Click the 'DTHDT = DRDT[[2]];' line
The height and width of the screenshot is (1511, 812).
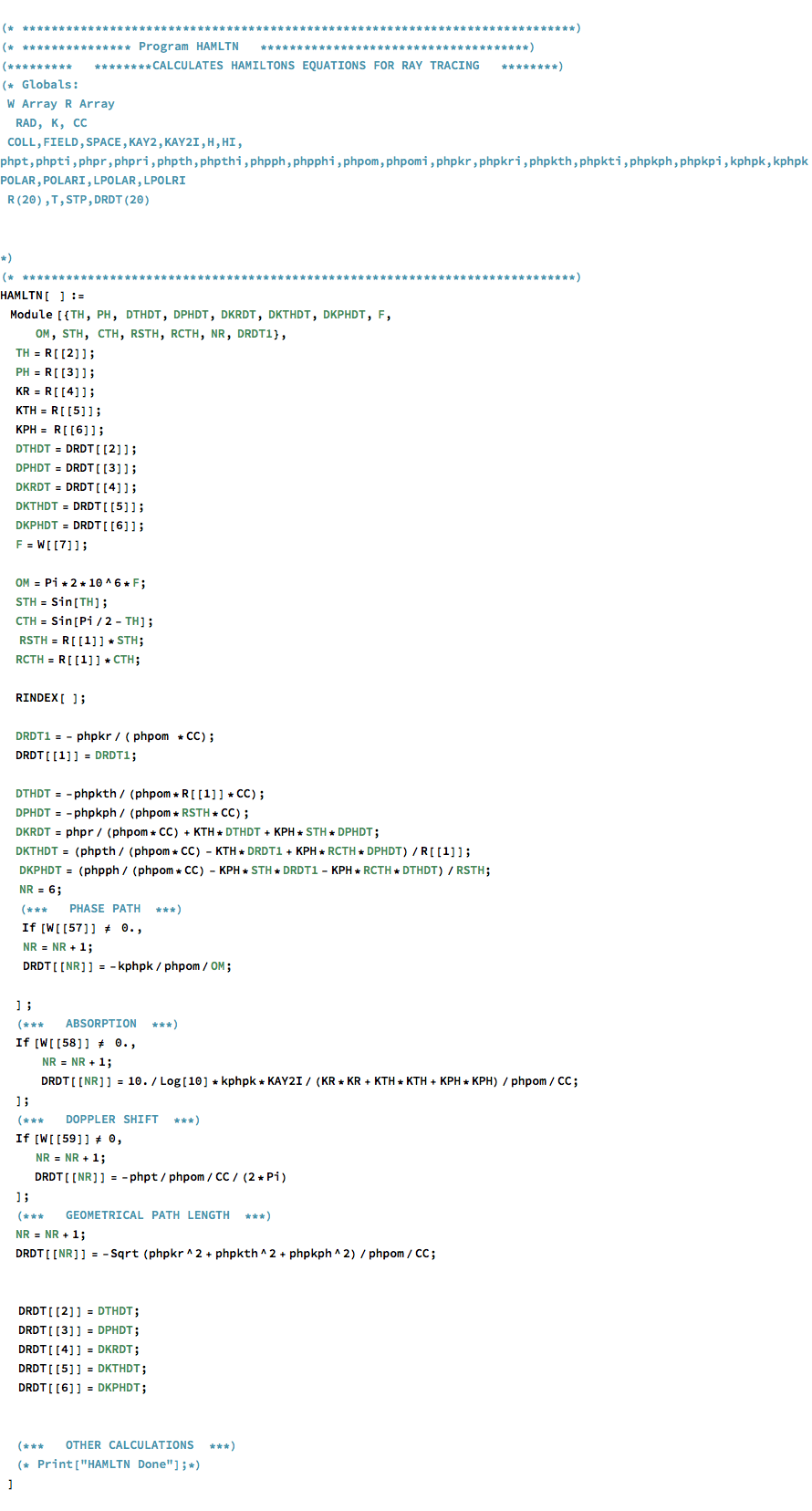pos(77,449)
